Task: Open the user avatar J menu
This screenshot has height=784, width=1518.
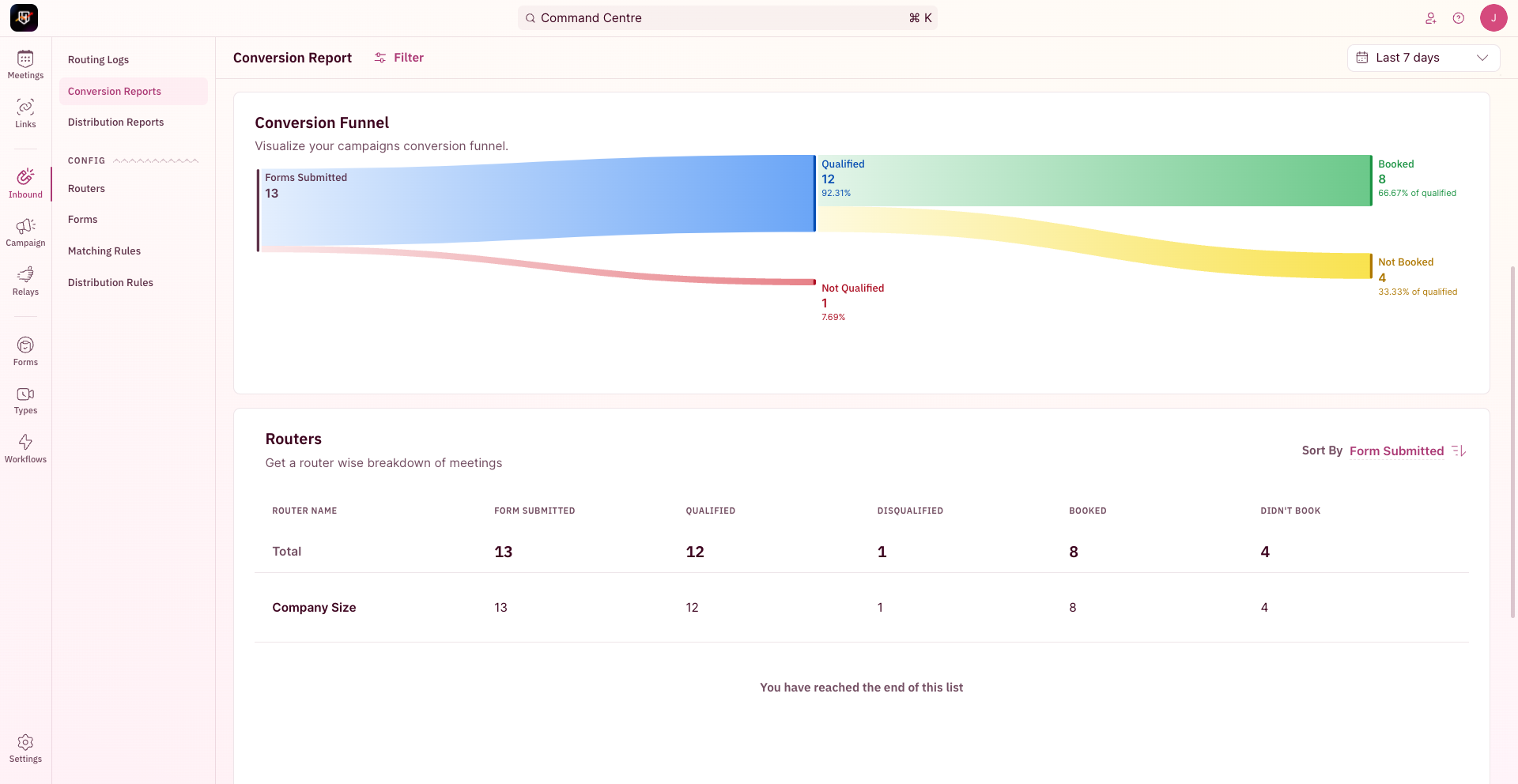Action: pos(1493,17)
